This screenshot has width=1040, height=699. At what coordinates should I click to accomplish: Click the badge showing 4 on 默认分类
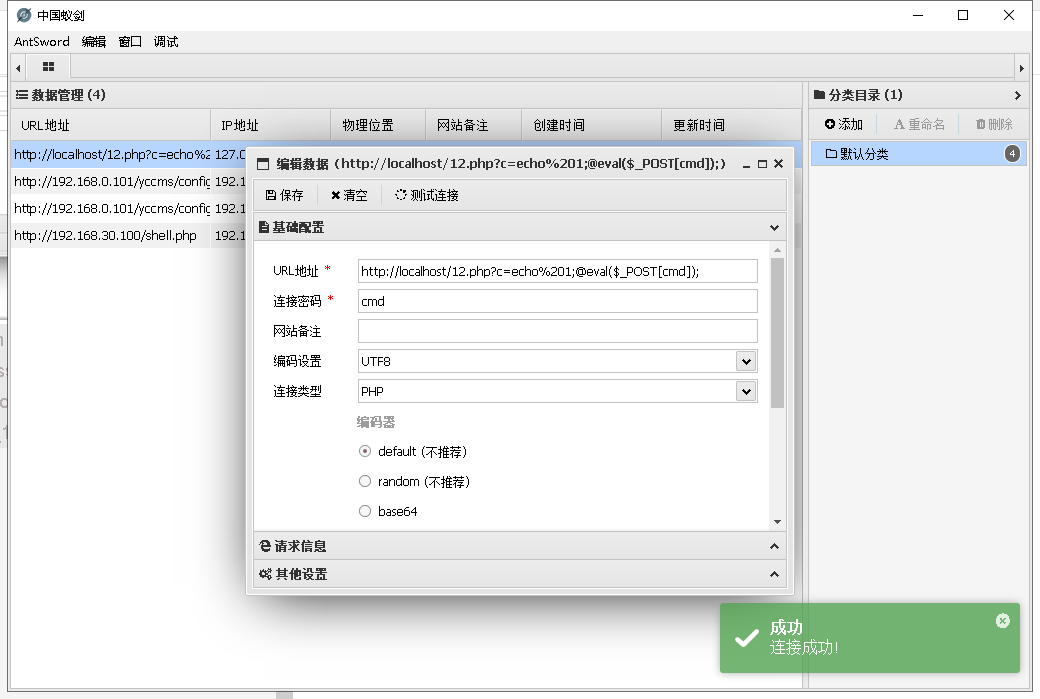1012,154
